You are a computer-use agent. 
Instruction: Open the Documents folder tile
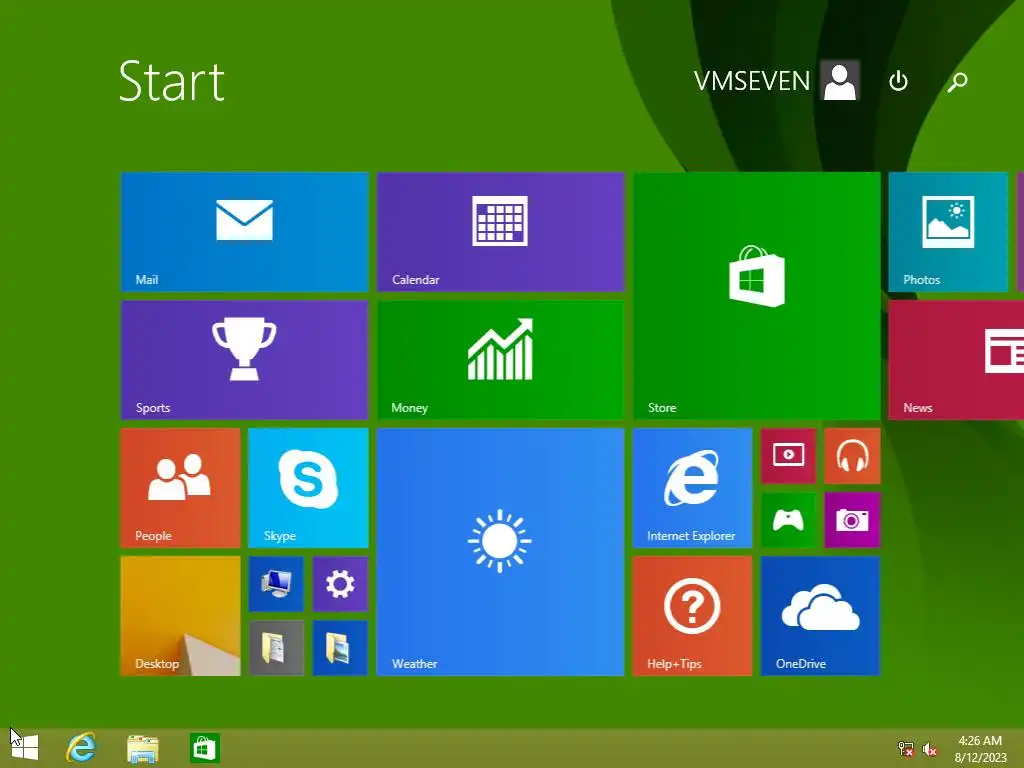(x=276, y=648)
